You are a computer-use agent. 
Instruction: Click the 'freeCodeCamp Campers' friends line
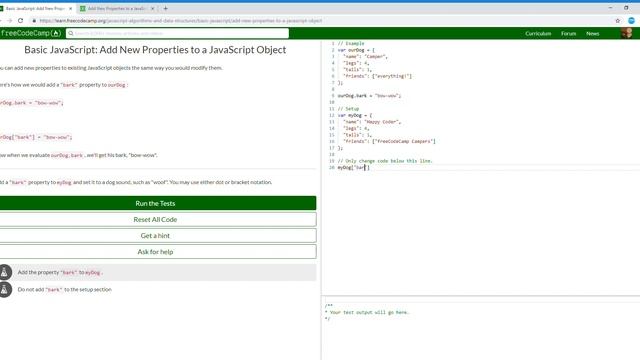point(389,142)
